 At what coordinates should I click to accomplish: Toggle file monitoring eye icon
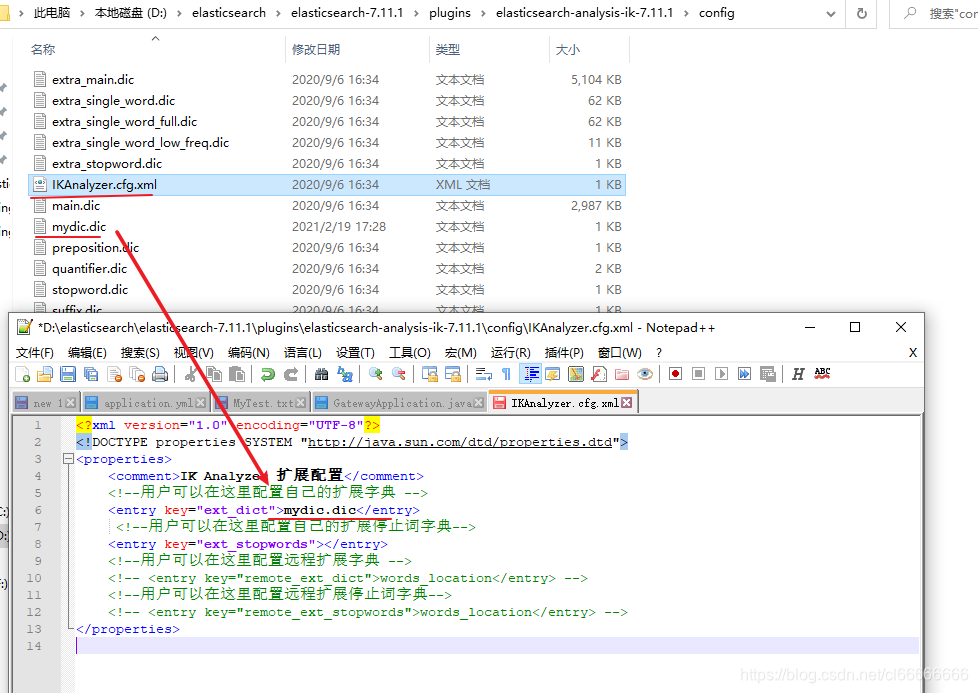pos(645,374)
